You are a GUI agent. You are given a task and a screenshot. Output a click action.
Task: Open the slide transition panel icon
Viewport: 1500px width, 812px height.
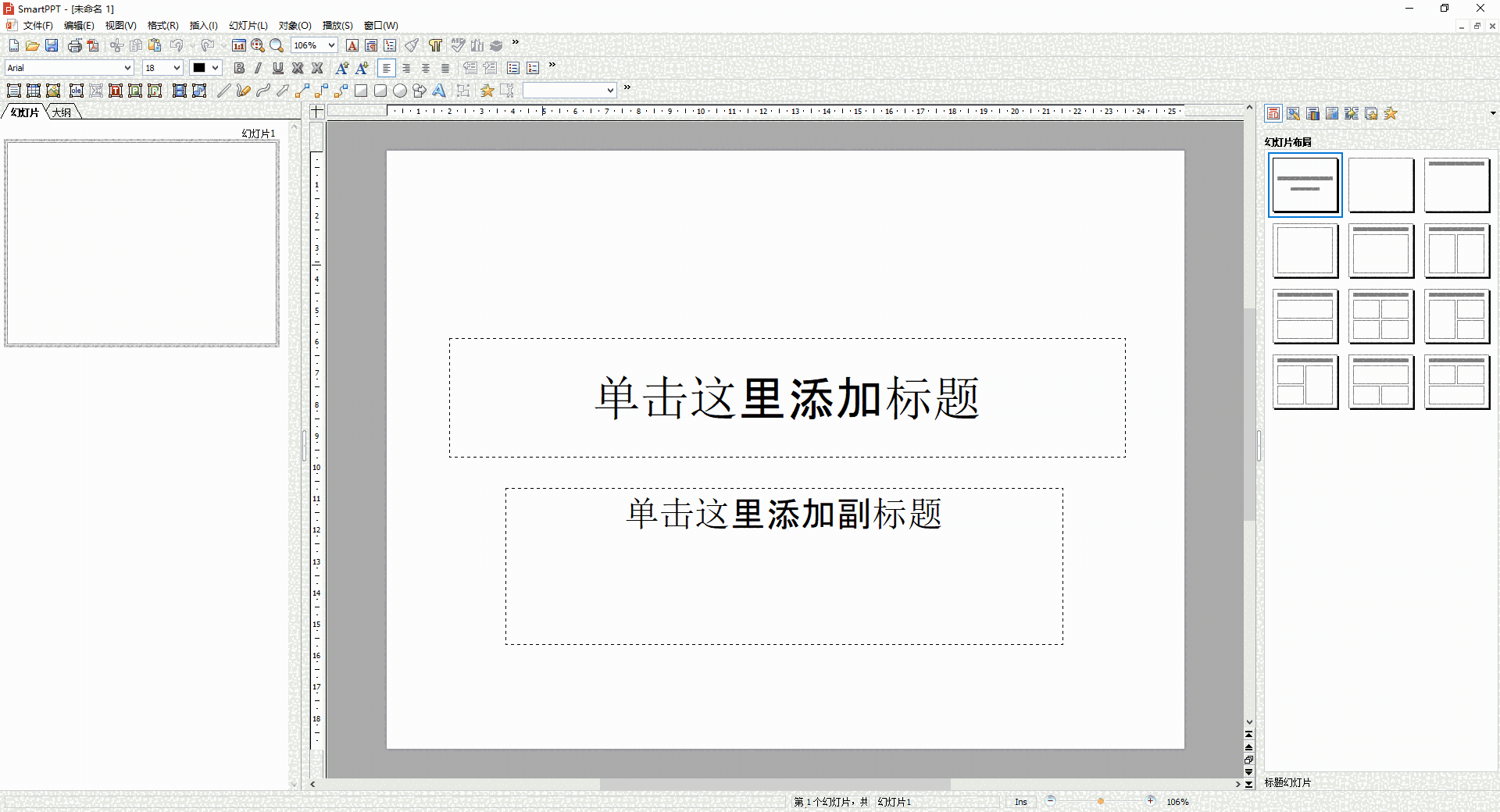(x=1352, y=113)
